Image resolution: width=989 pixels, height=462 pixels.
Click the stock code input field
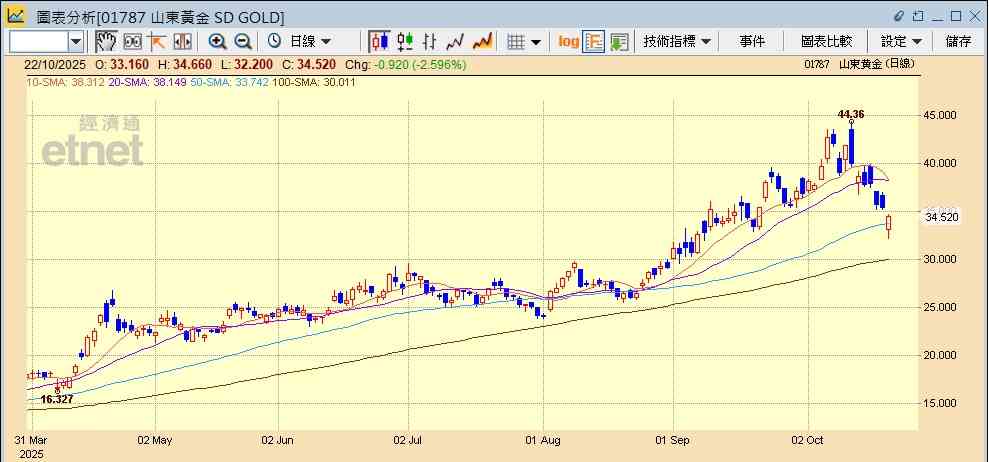38,41
